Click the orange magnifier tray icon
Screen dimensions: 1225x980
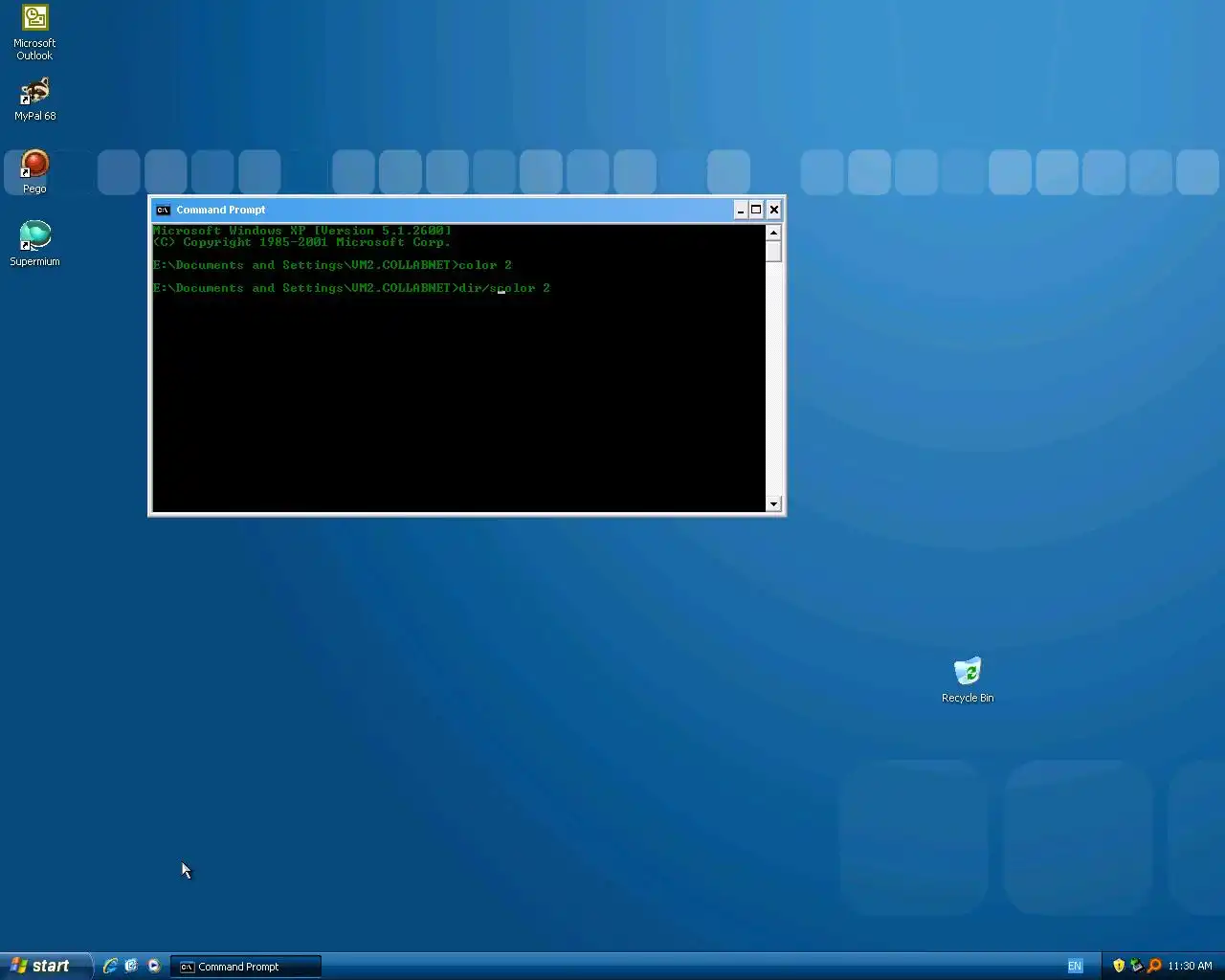pos(1154,966)
